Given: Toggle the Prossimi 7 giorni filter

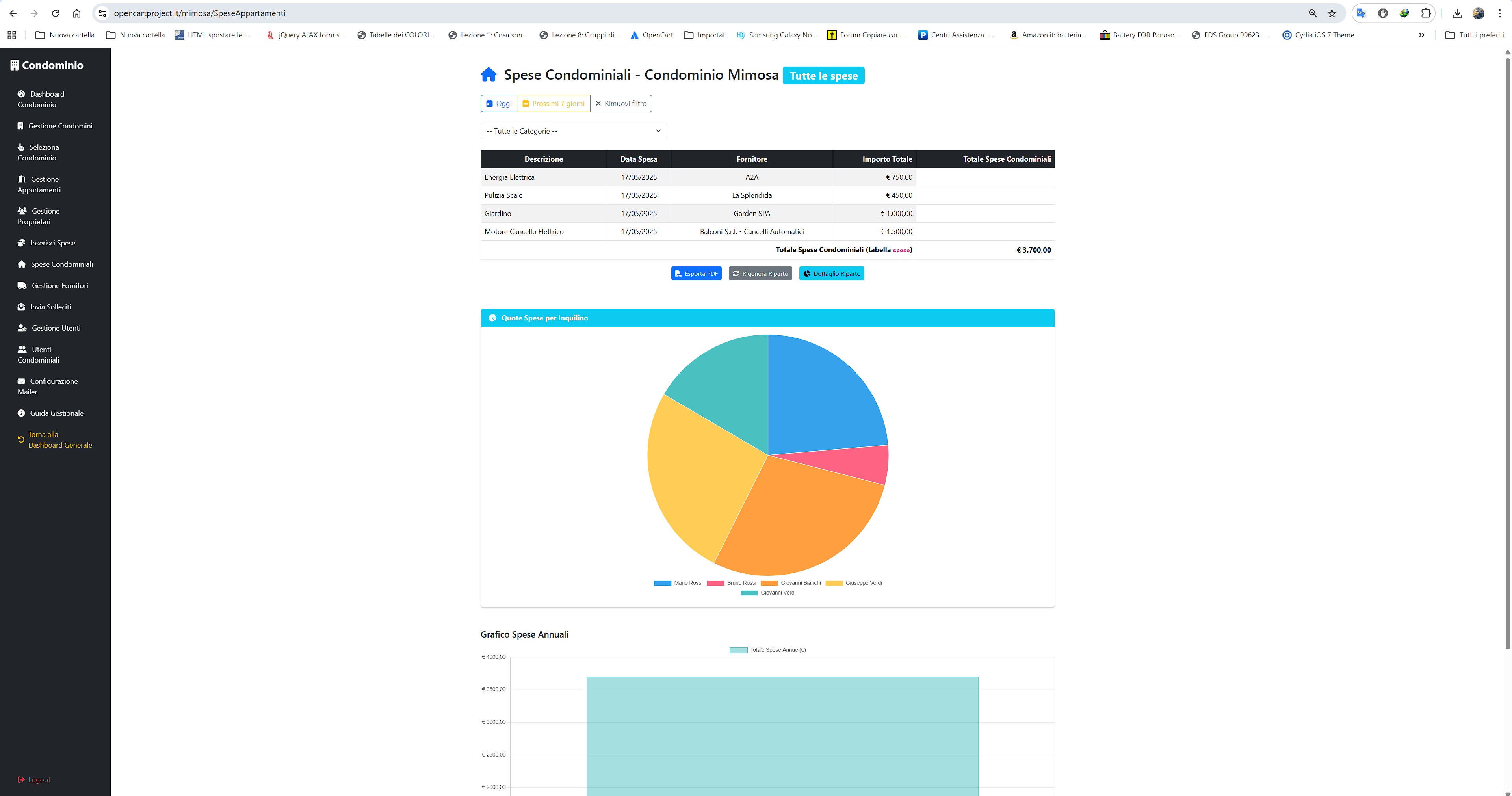Looking at the screenshot, I should 554,103.
